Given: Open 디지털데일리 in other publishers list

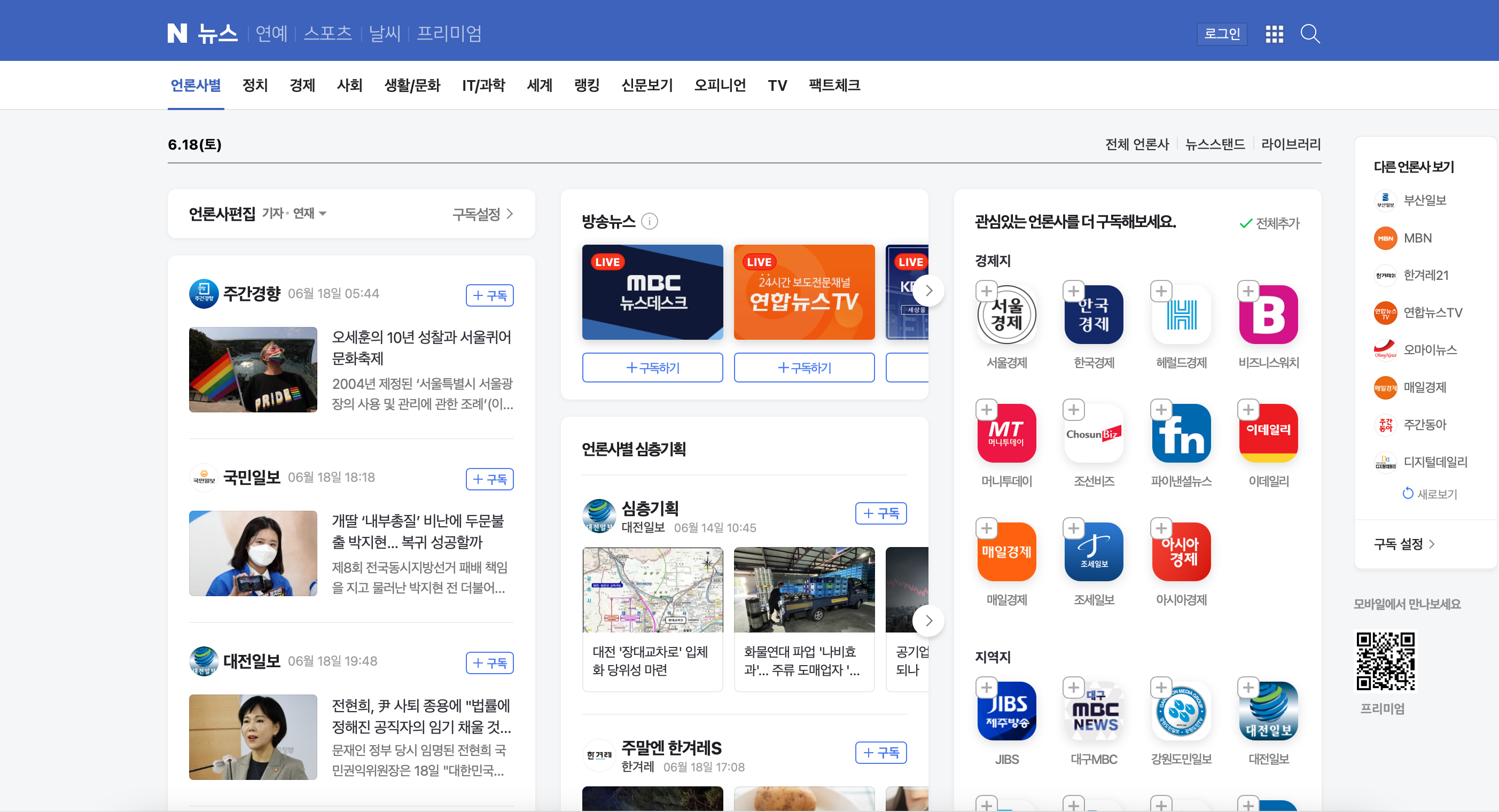Looking at the screenshot, I should pos(1420,462).
